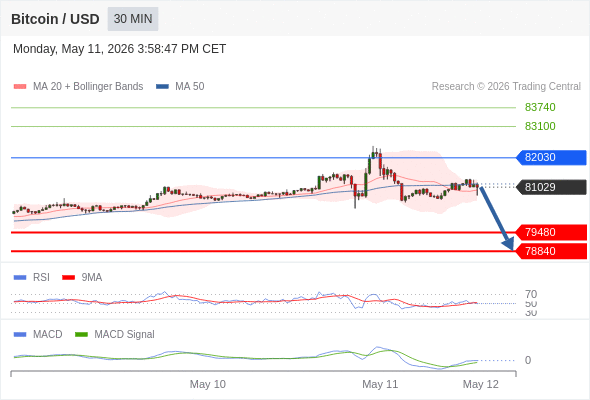Click the green 83740 resistance label
Viewport: 590px width, 400px height.
(x=540, y=107)
